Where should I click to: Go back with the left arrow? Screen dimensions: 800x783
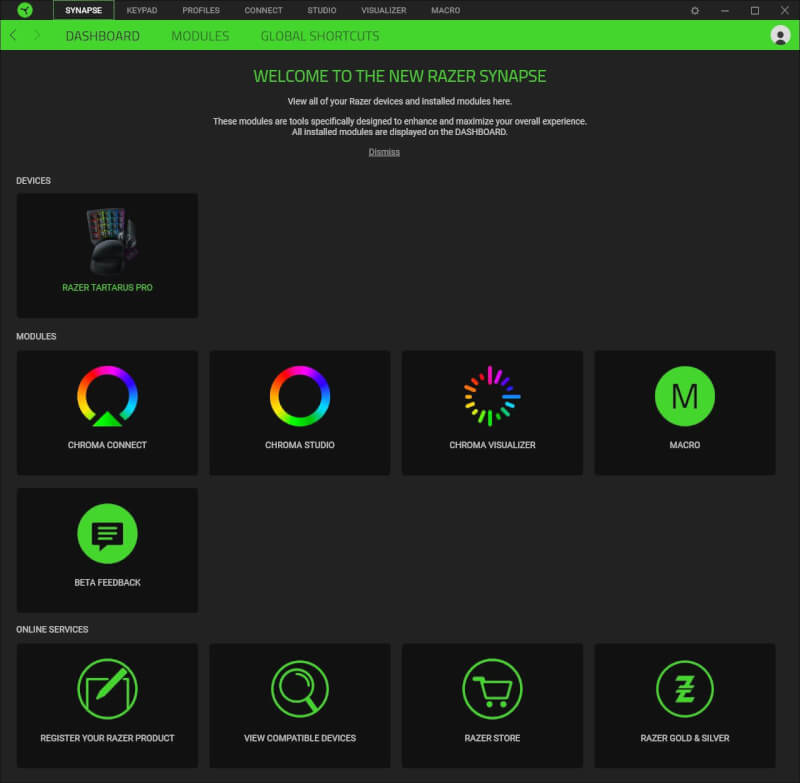pyautogui.click(x=13, y=35)
